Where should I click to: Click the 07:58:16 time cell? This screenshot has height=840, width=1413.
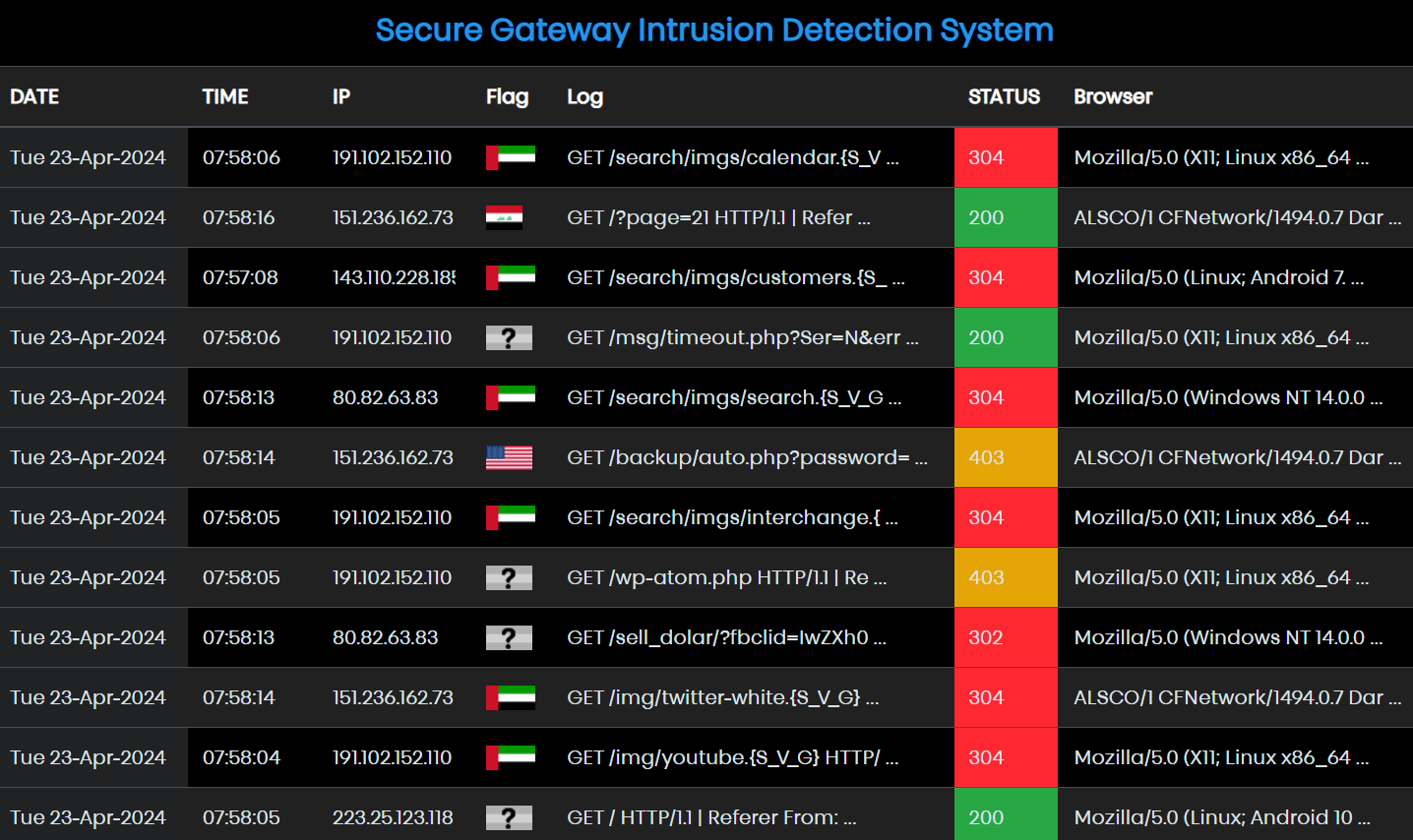239,217
